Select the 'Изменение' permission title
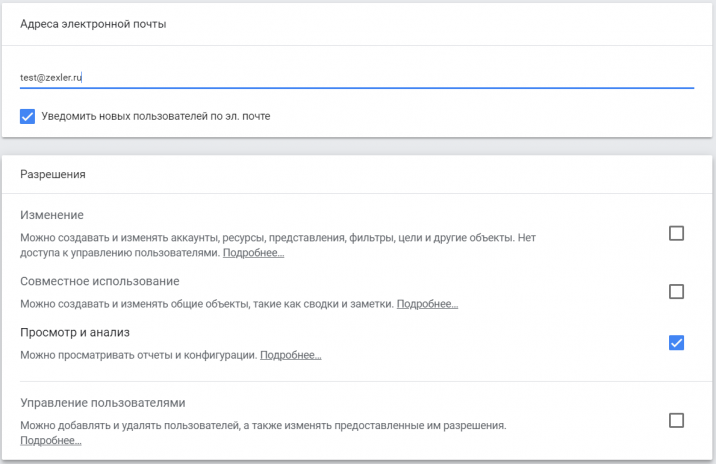This screenshot has width=716, height=464. coord(52,215)
